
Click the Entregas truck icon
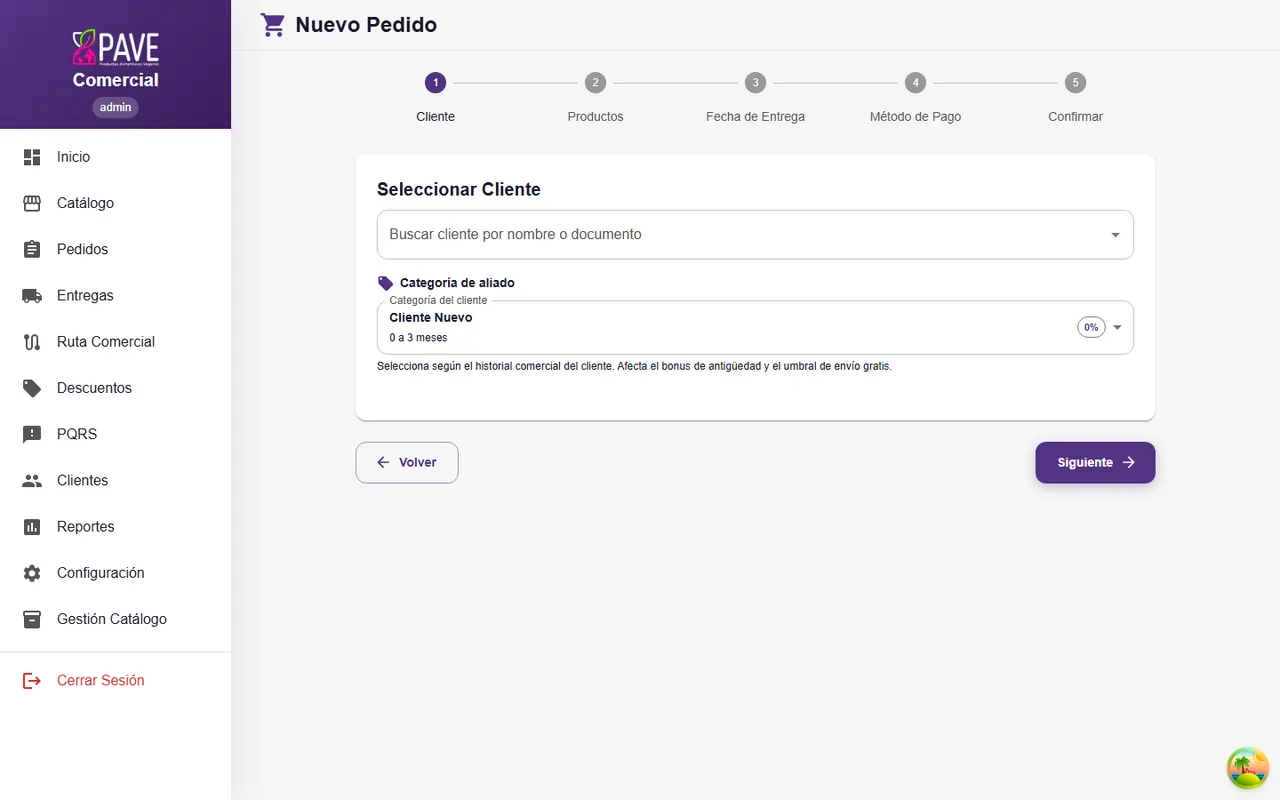coord(32,296)
